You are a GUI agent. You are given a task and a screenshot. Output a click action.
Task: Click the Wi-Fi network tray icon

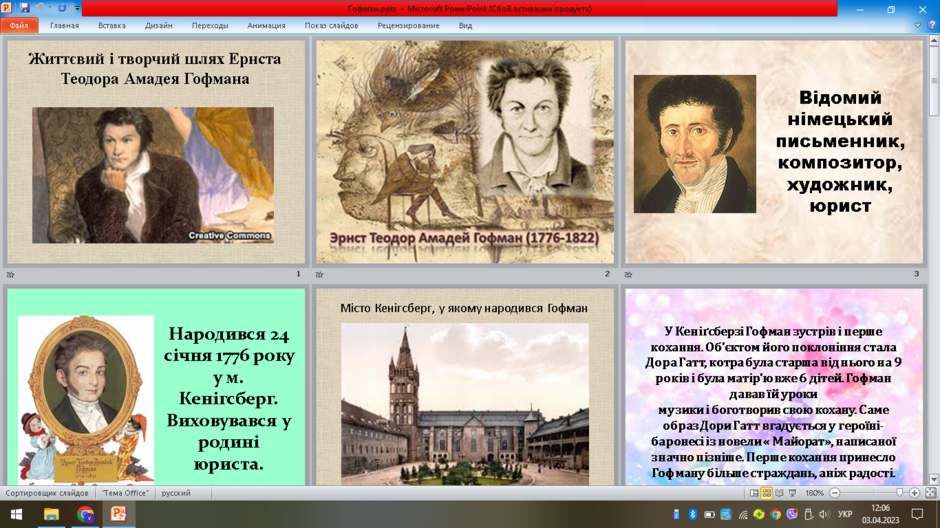[x=743, y=514]
